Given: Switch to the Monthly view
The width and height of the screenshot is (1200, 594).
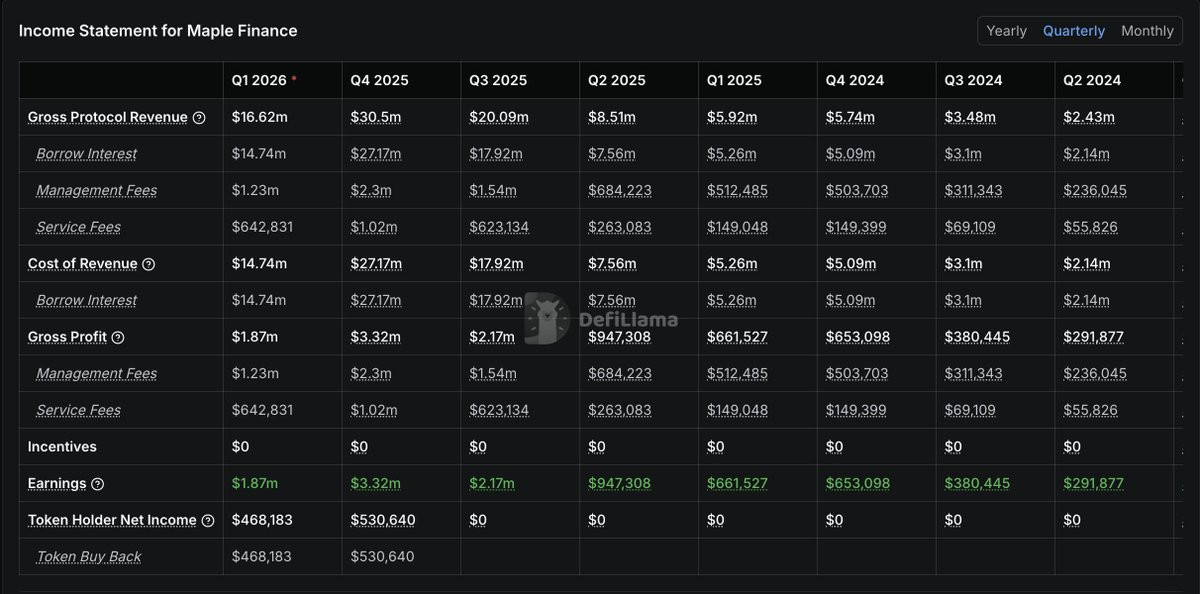Looking at the screenshot, I should (x=1147, y=31).
